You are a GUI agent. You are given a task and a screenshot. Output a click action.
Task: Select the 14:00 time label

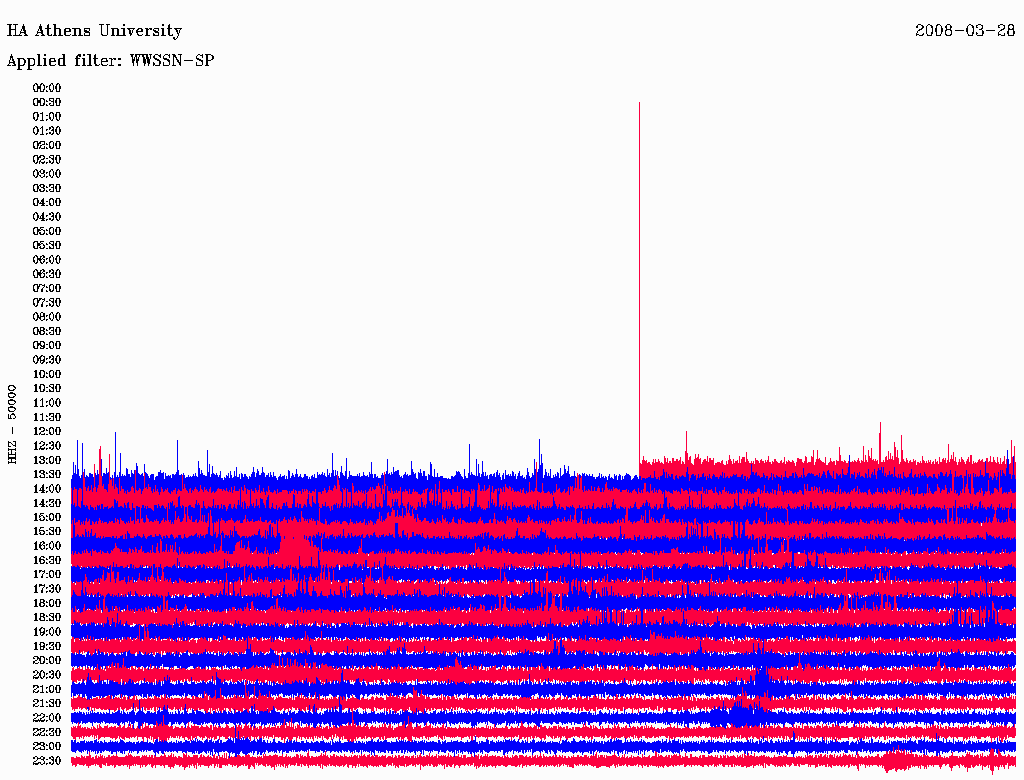pyautogui.click(x=47, y=489)
